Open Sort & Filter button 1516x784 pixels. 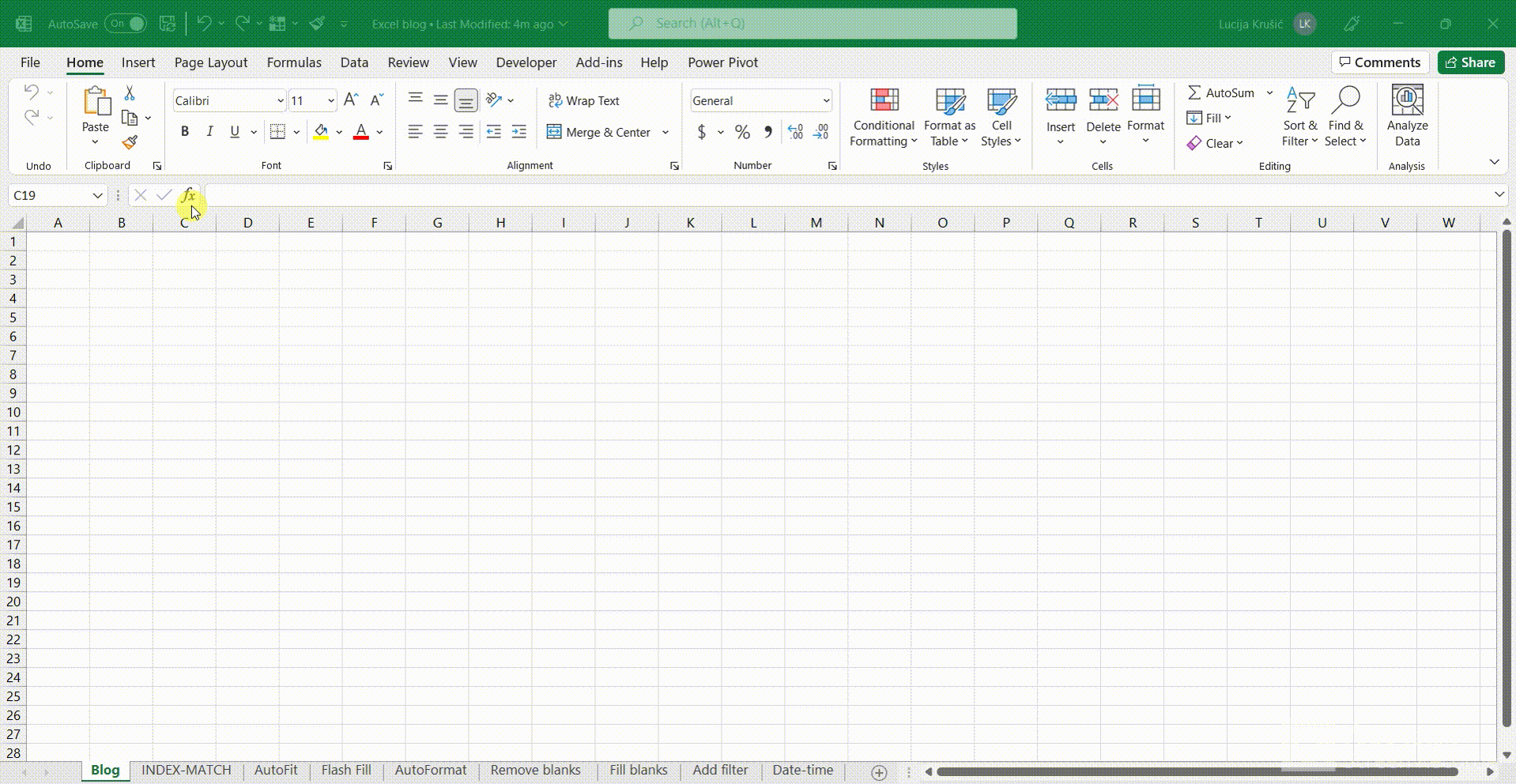tap(1300, 116)
